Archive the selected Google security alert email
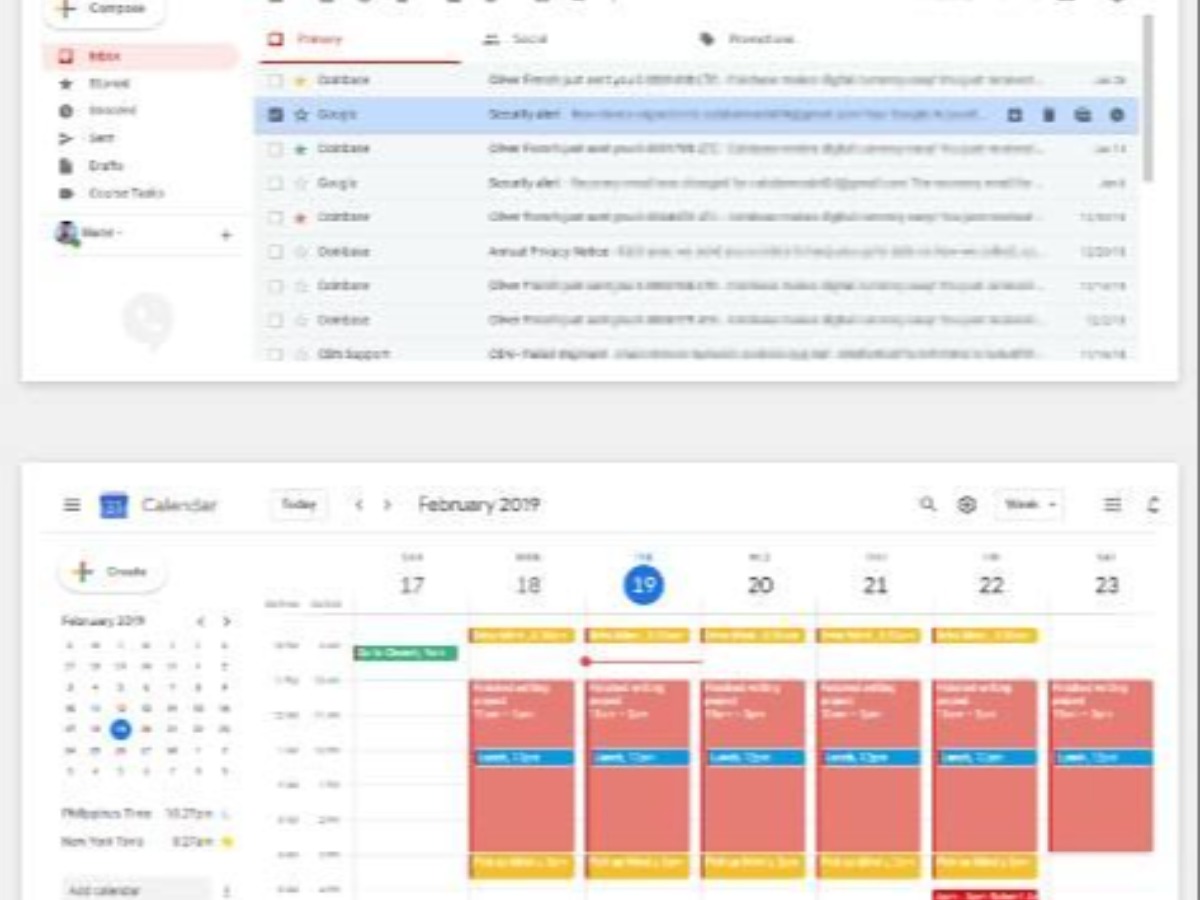The width and height of the screenshot is (1200, 900). [x=1015, y=115]
